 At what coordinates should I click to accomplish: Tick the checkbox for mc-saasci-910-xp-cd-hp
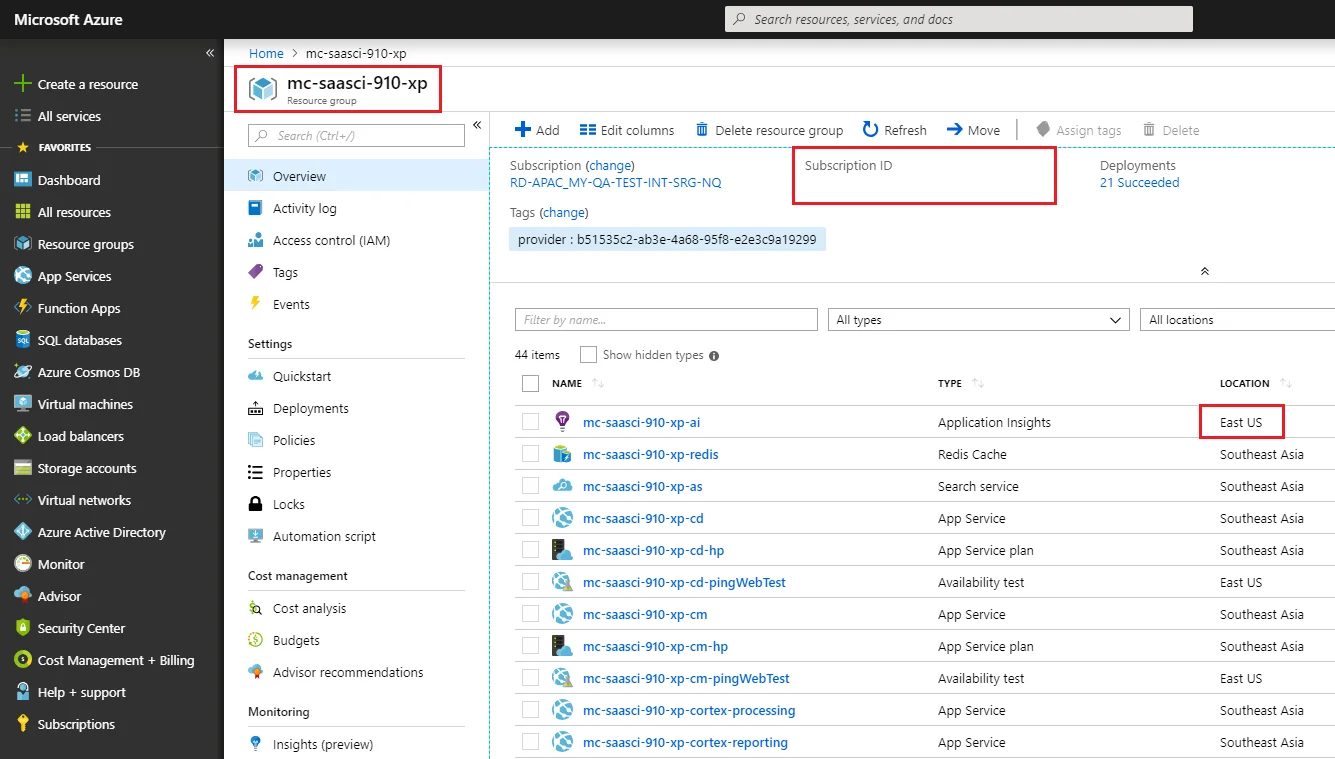(x=531, y=550)
